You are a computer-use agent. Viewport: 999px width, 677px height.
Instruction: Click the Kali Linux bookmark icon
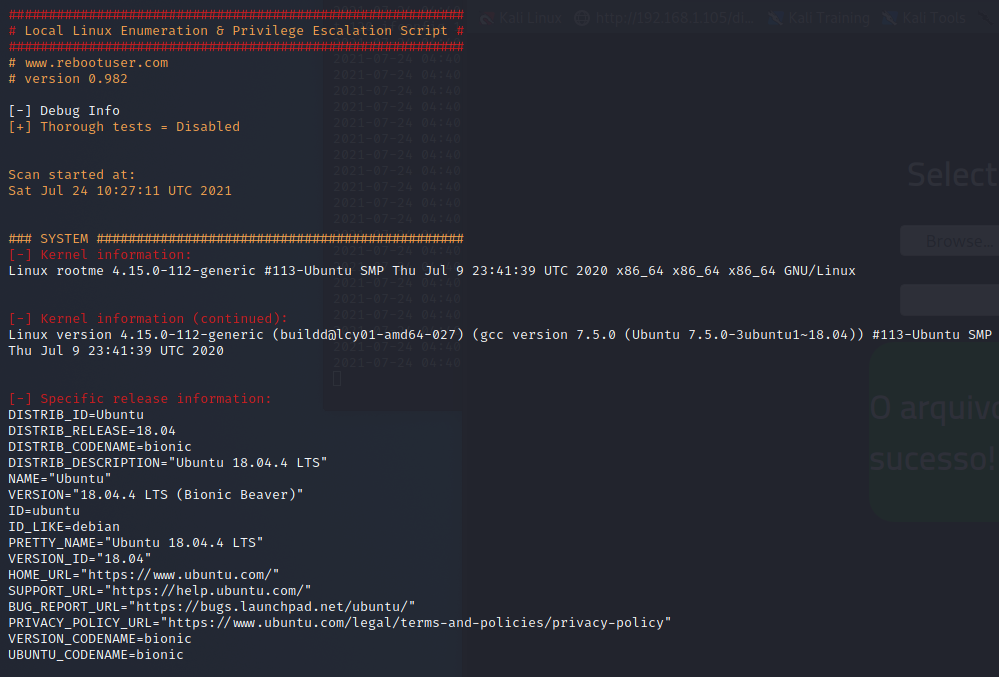[x=486, y=18]
